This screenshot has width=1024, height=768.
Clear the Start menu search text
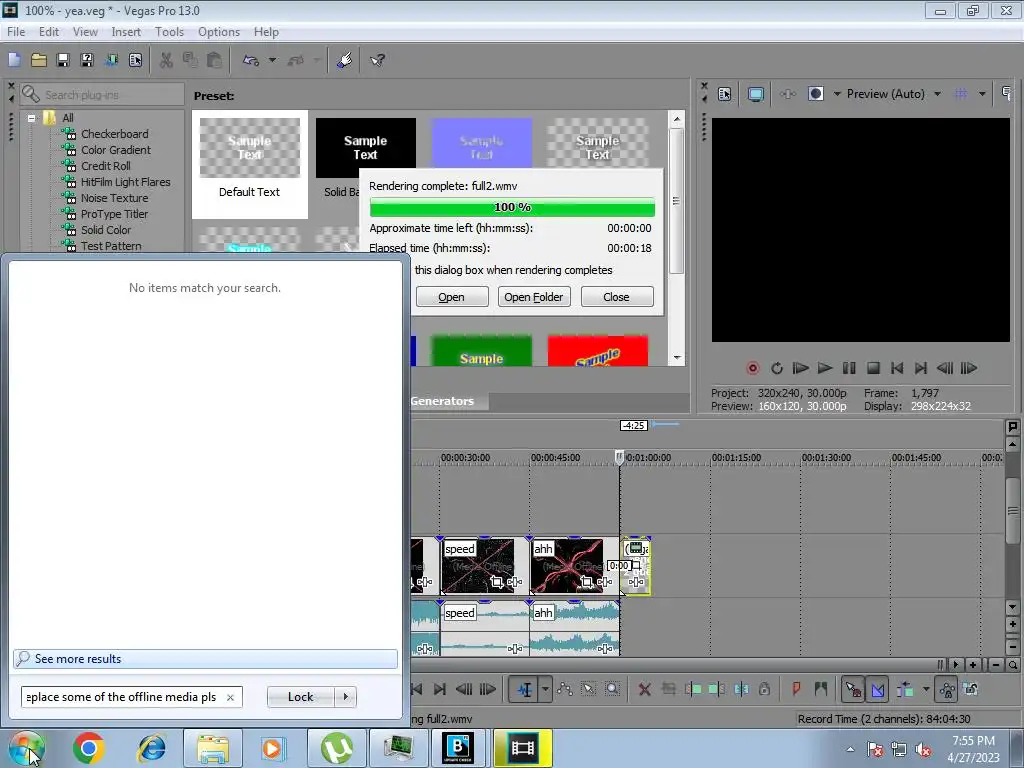click(230, 697)
